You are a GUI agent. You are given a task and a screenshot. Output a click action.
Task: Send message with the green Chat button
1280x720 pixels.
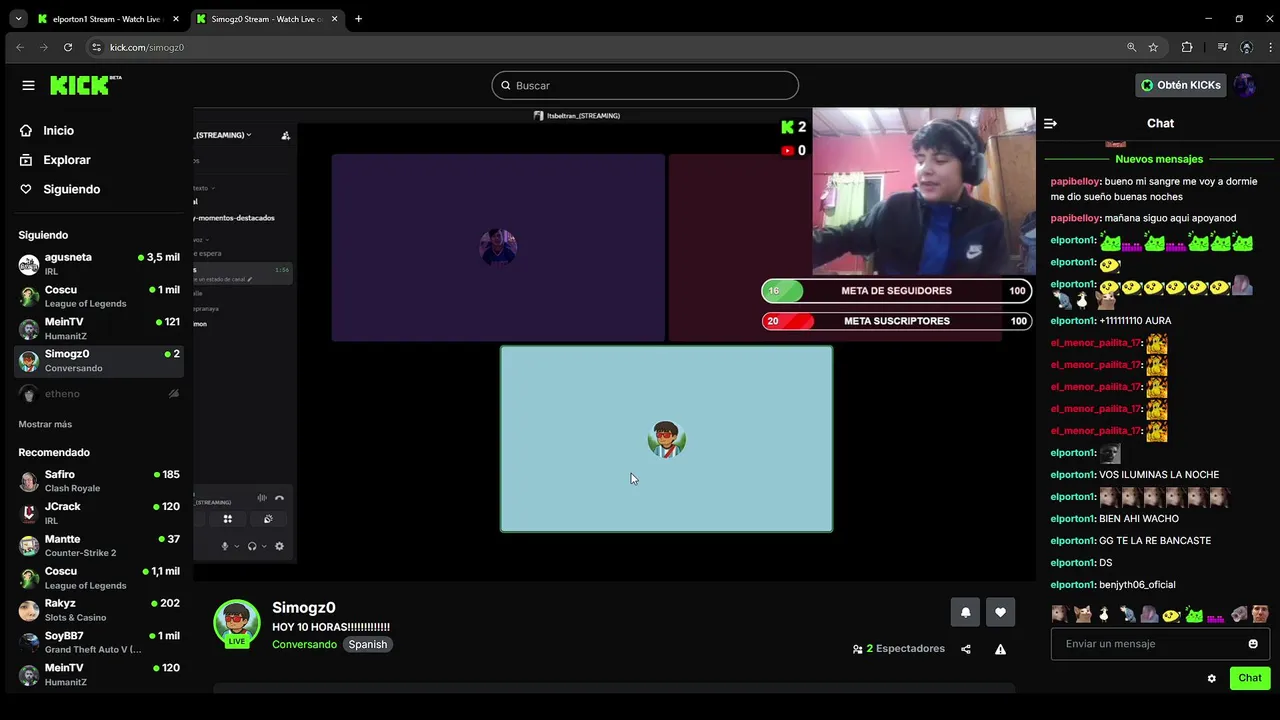[1250, 678]
